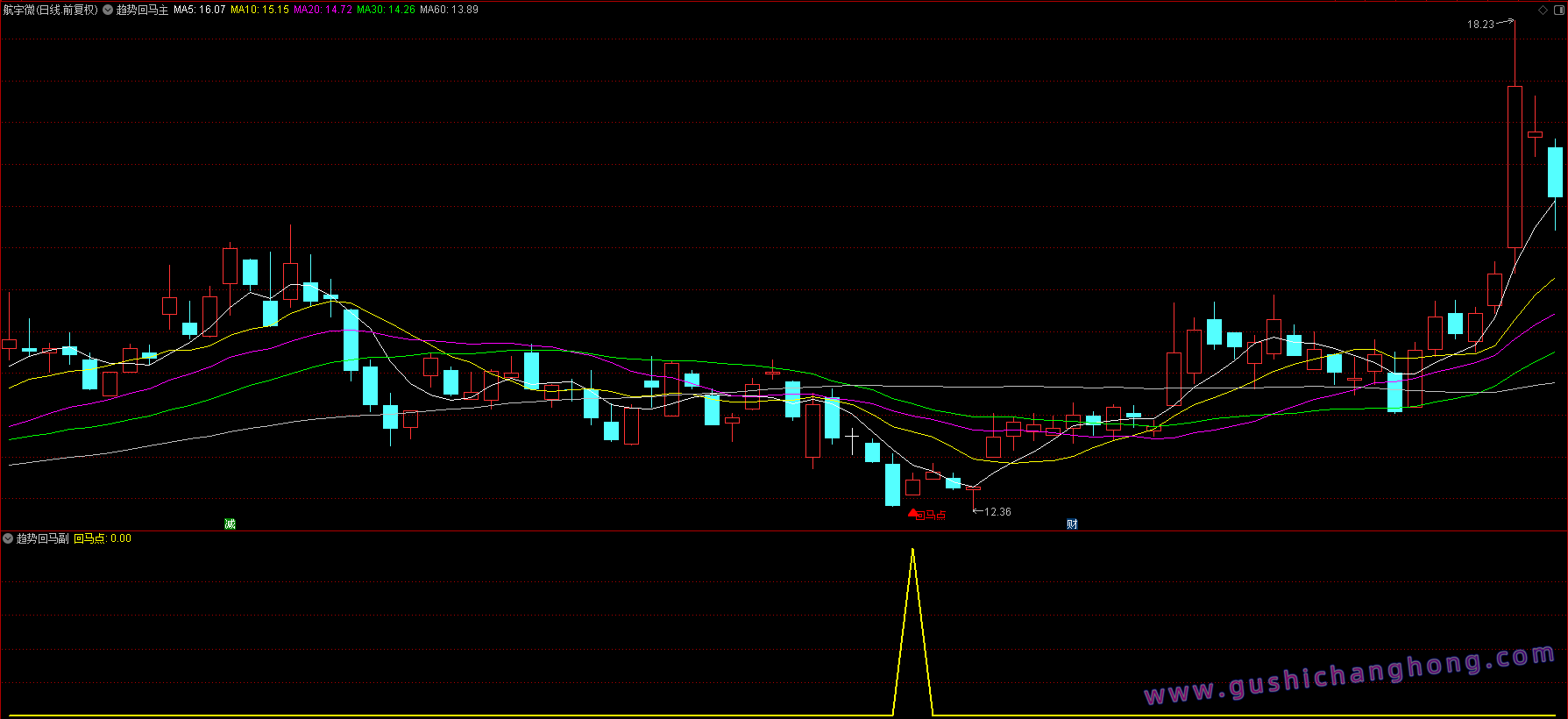This screenshot has width=1568, height=719.
Task: Click the green 减 event marker
Action: (230, 523)
